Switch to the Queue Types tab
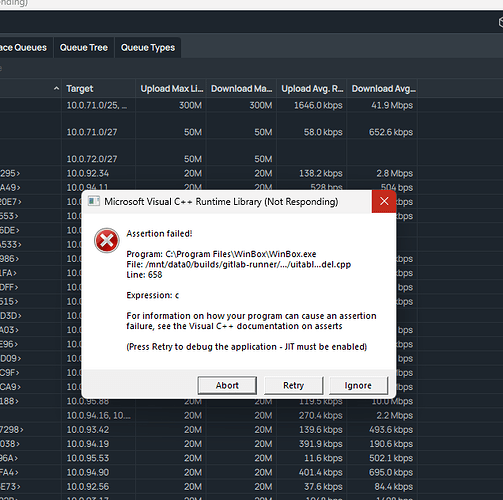This screenshot has height=500, width=503. pyautogui.click(x=148, y=48)
